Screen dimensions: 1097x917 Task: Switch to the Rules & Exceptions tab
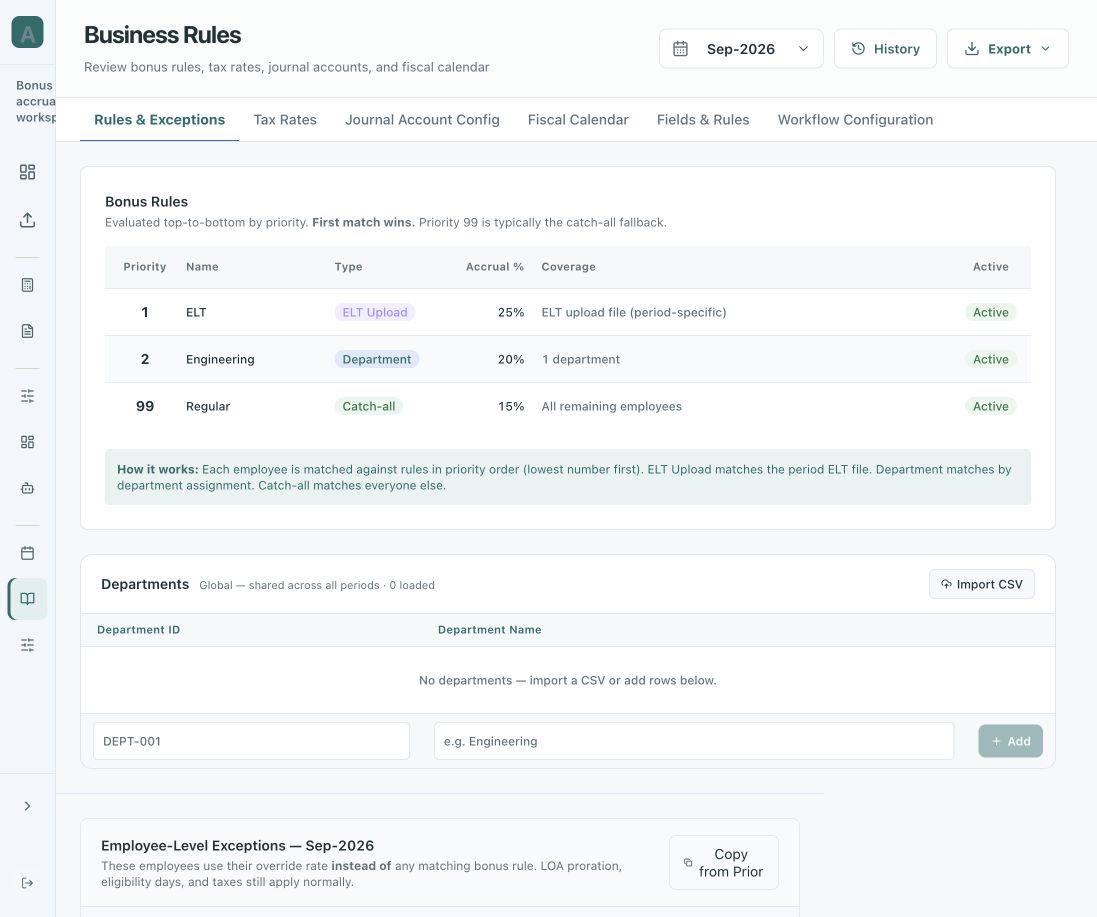(x=160, y=120)
